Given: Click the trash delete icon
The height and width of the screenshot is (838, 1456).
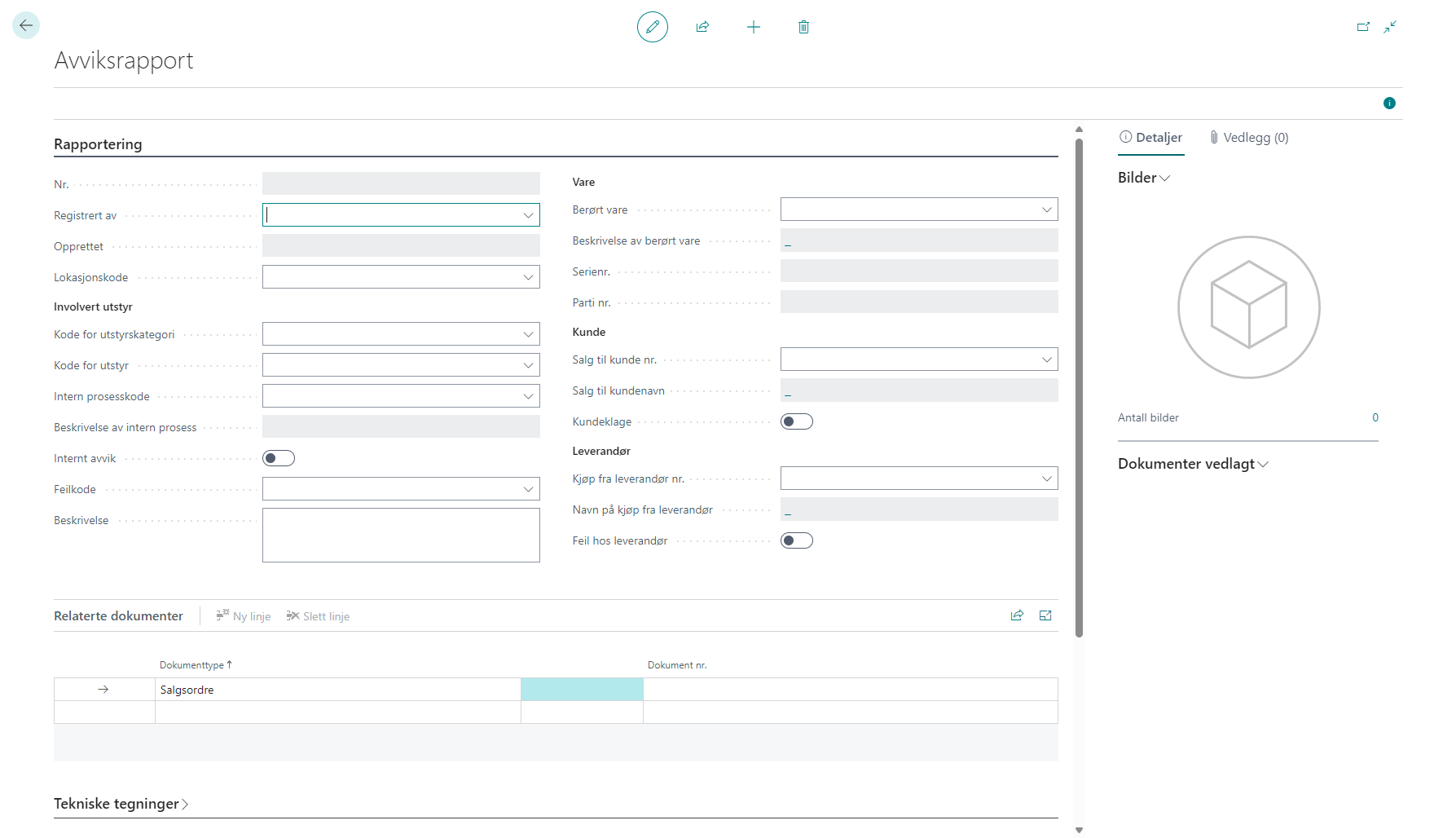Looking at the screenshot, I should pyautogui.click(x=803, y=27).
